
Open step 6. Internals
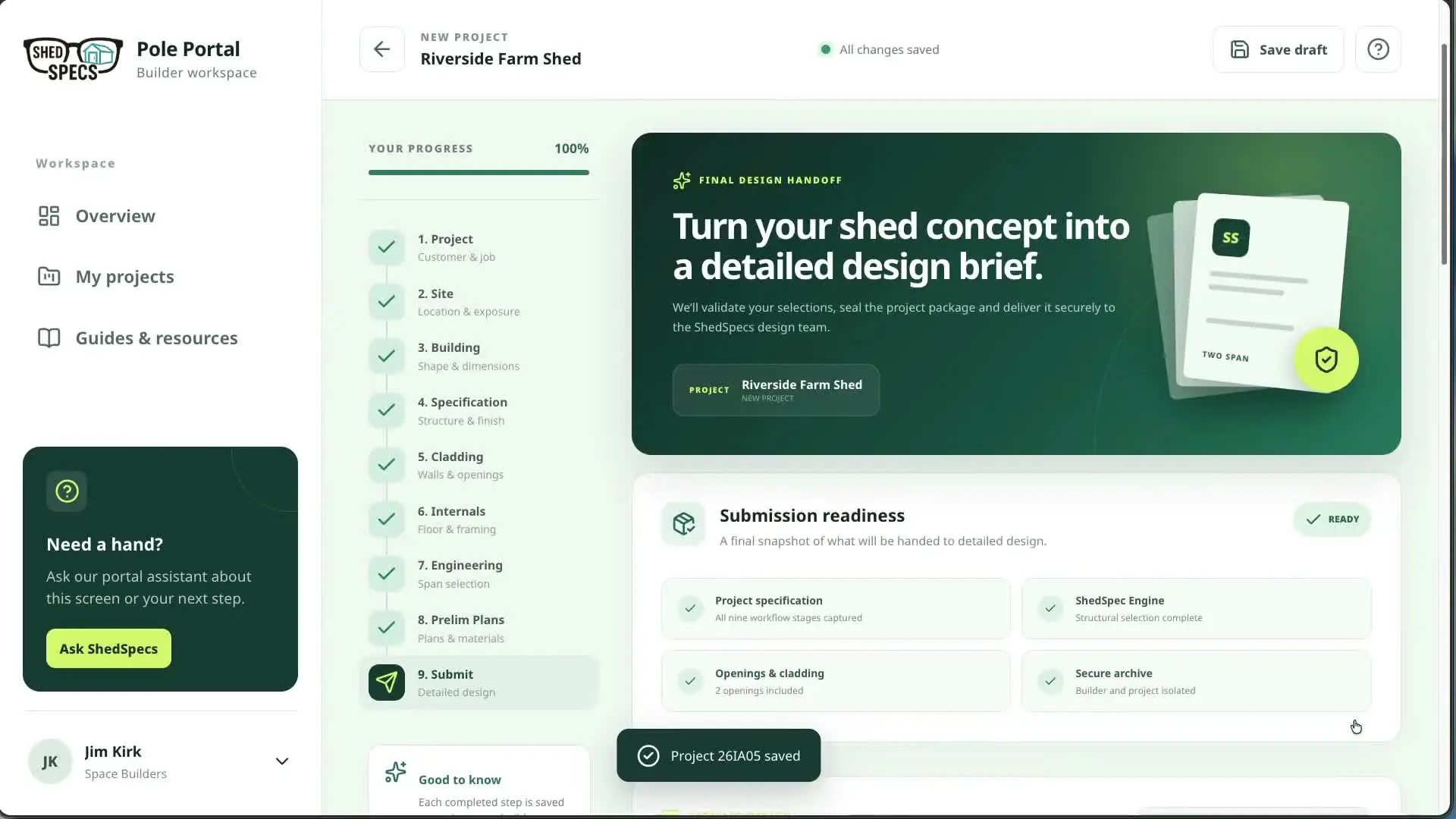point(479,519)
